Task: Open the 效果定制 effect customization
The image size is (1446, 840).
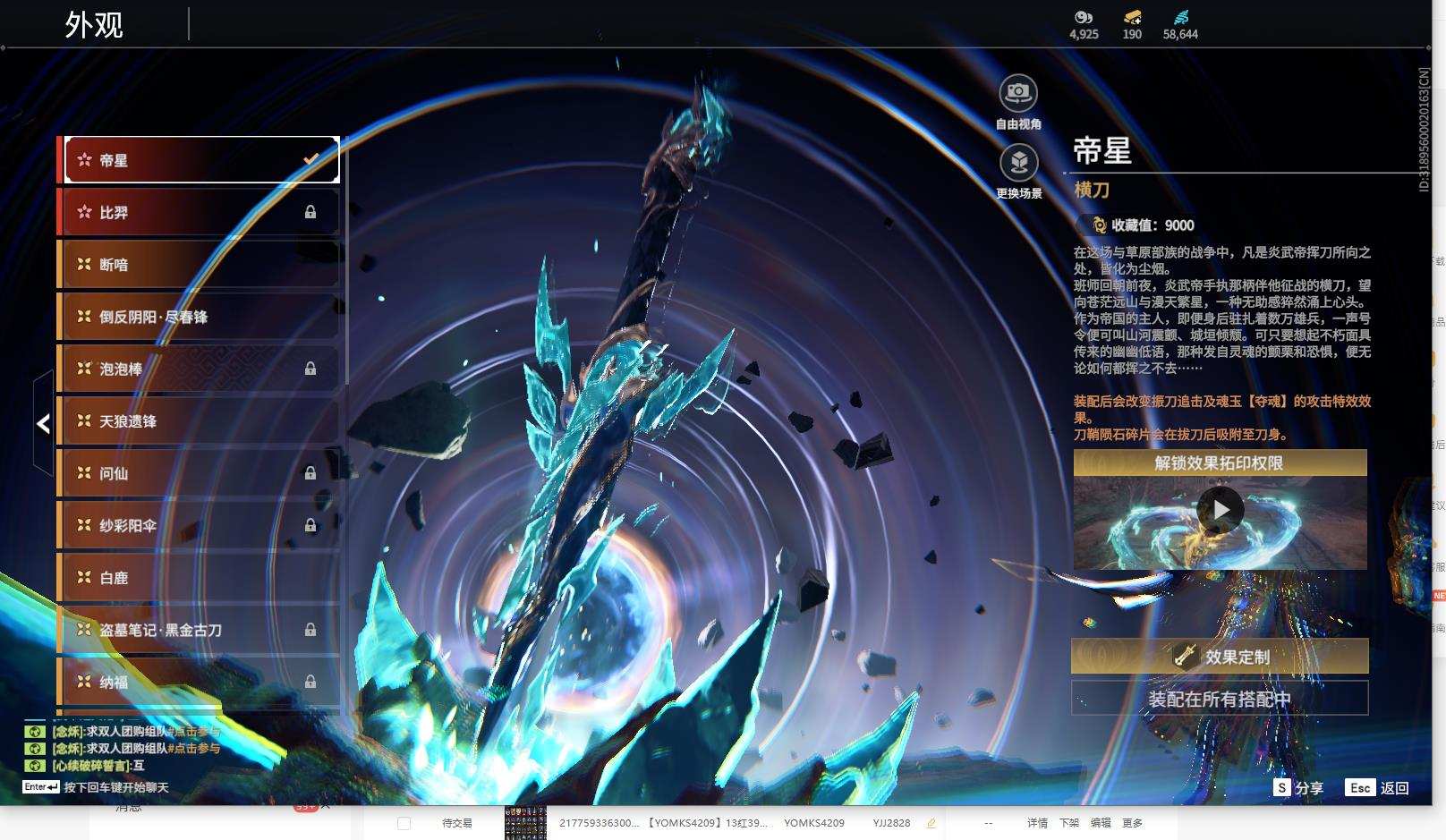Action: pos(1220,657)
